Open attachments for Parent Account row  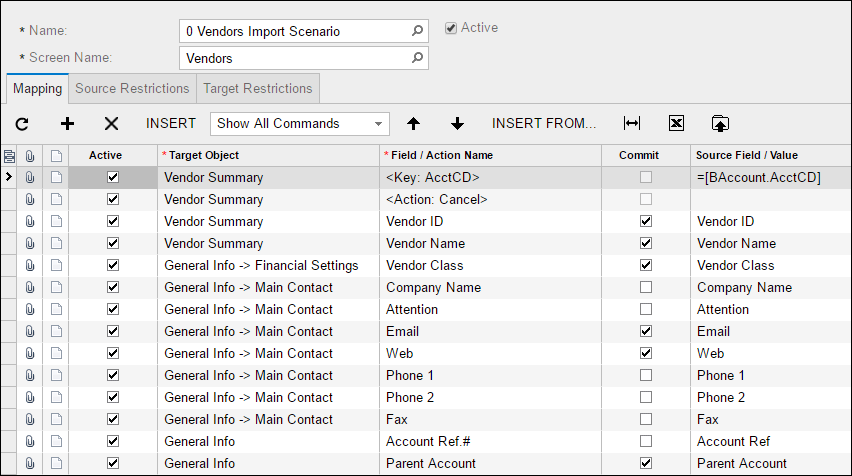tap(30, 464)
